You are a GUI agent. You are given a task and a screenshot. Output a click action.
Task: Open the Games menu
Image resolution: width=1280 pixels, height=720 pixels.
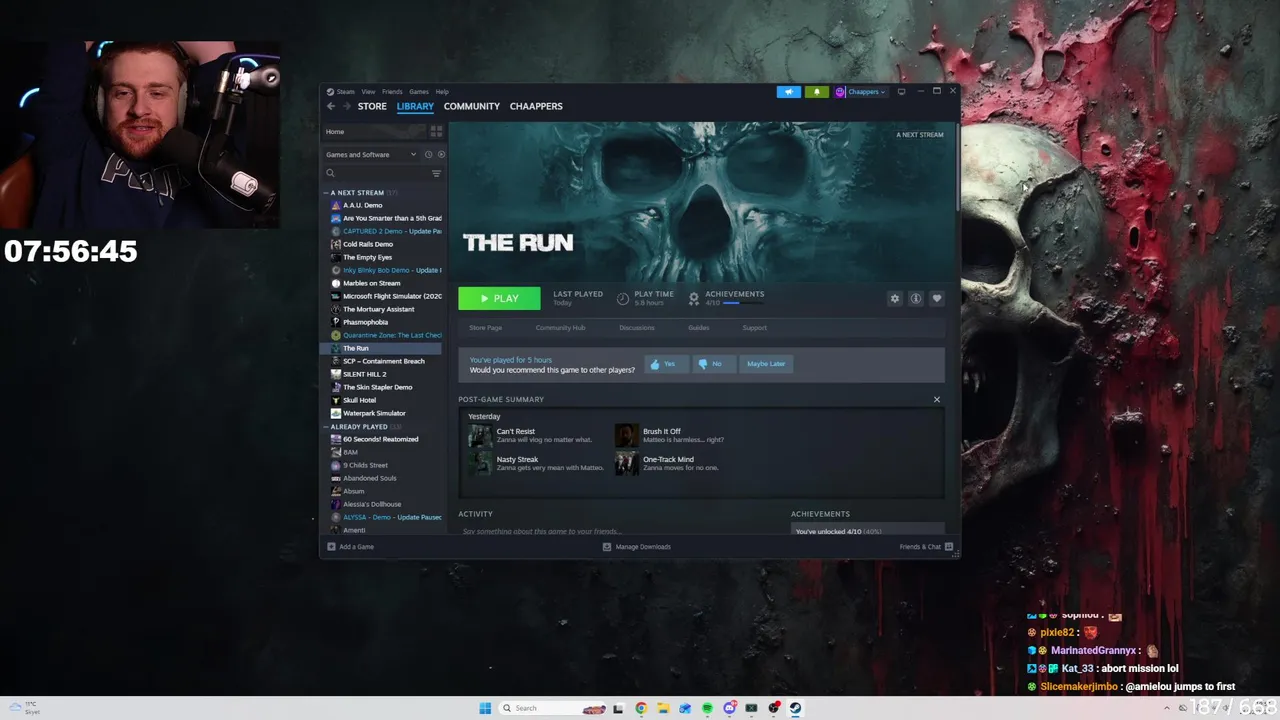click(x=419, y=92)
